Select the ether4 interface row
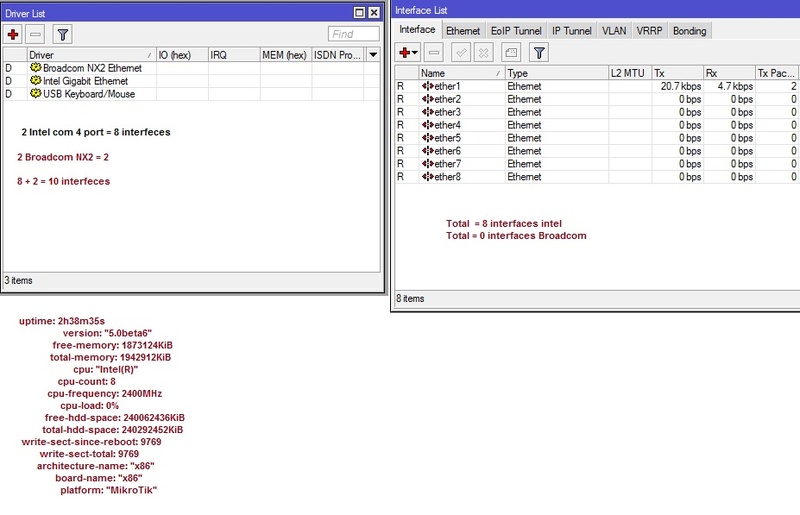800x515 pixels. pyautogui.click(x=597, y=125)
